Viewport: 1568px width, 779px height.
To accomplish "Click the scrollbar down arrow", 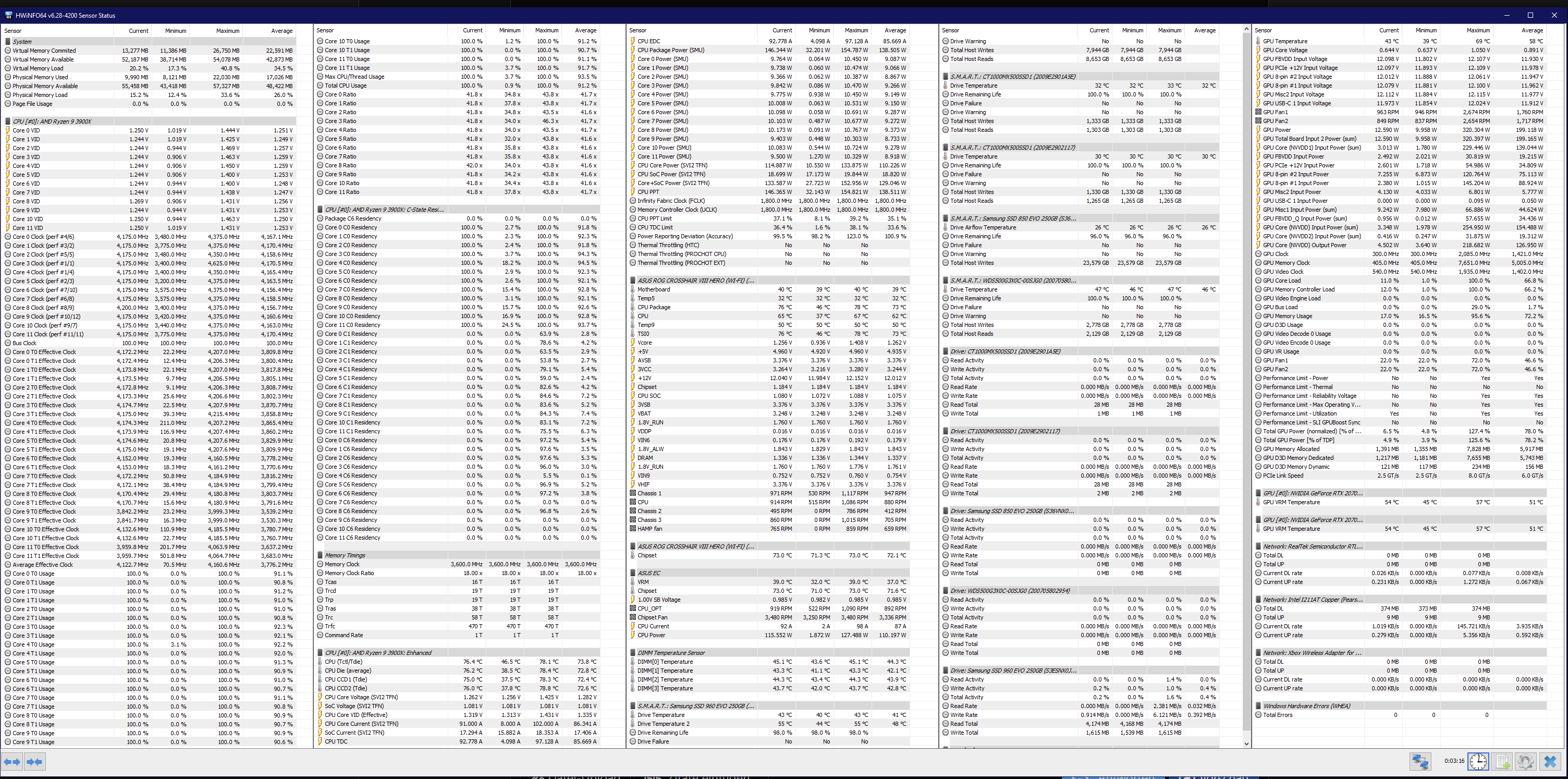I will pyautogui.click(x=1246, y=743).
